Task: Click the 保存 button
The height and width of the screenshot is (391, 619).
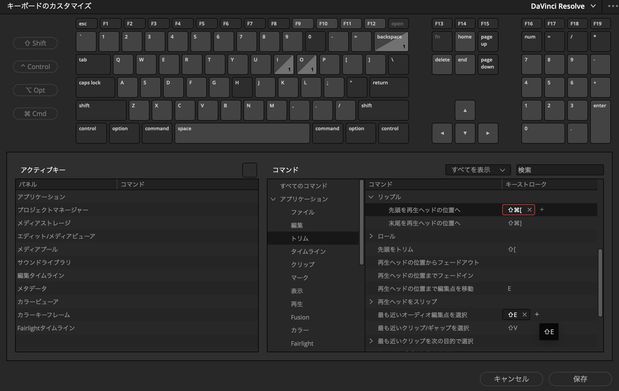Action: [580, 379]
